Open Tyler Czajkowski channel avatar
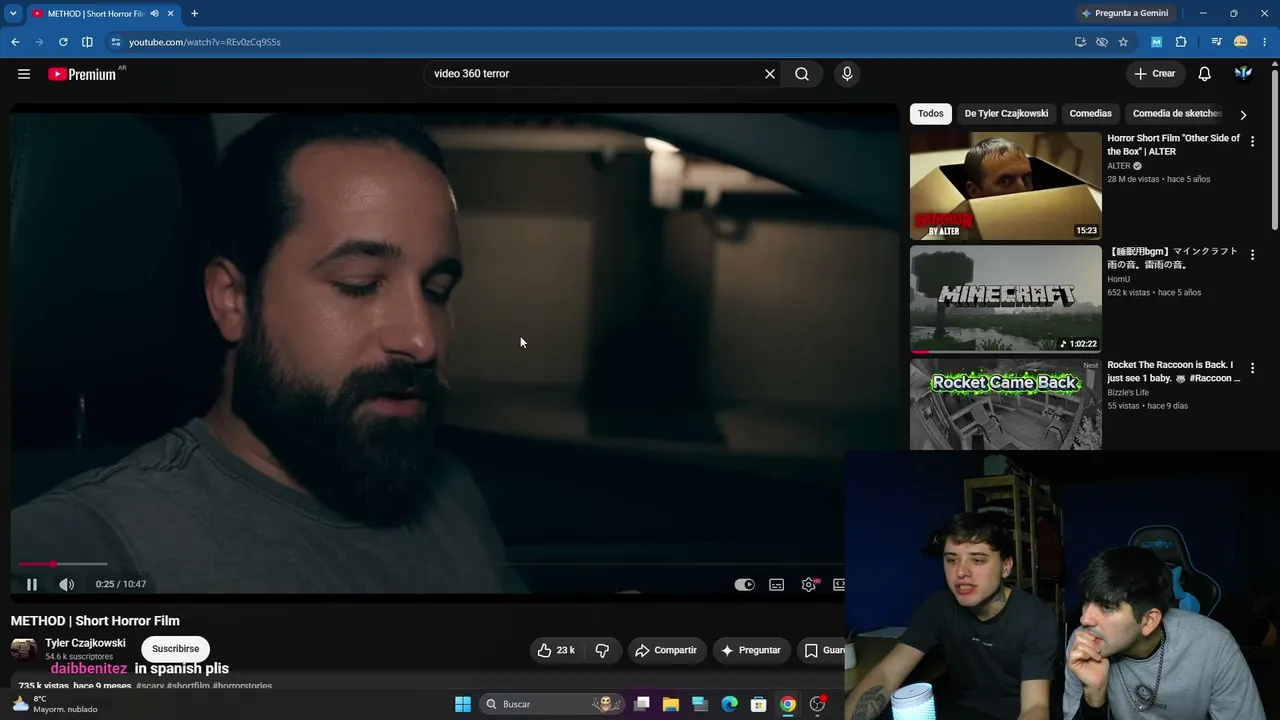Image resolution: width=1280 pixels, height=720 pixels. (x=24, y=650)
